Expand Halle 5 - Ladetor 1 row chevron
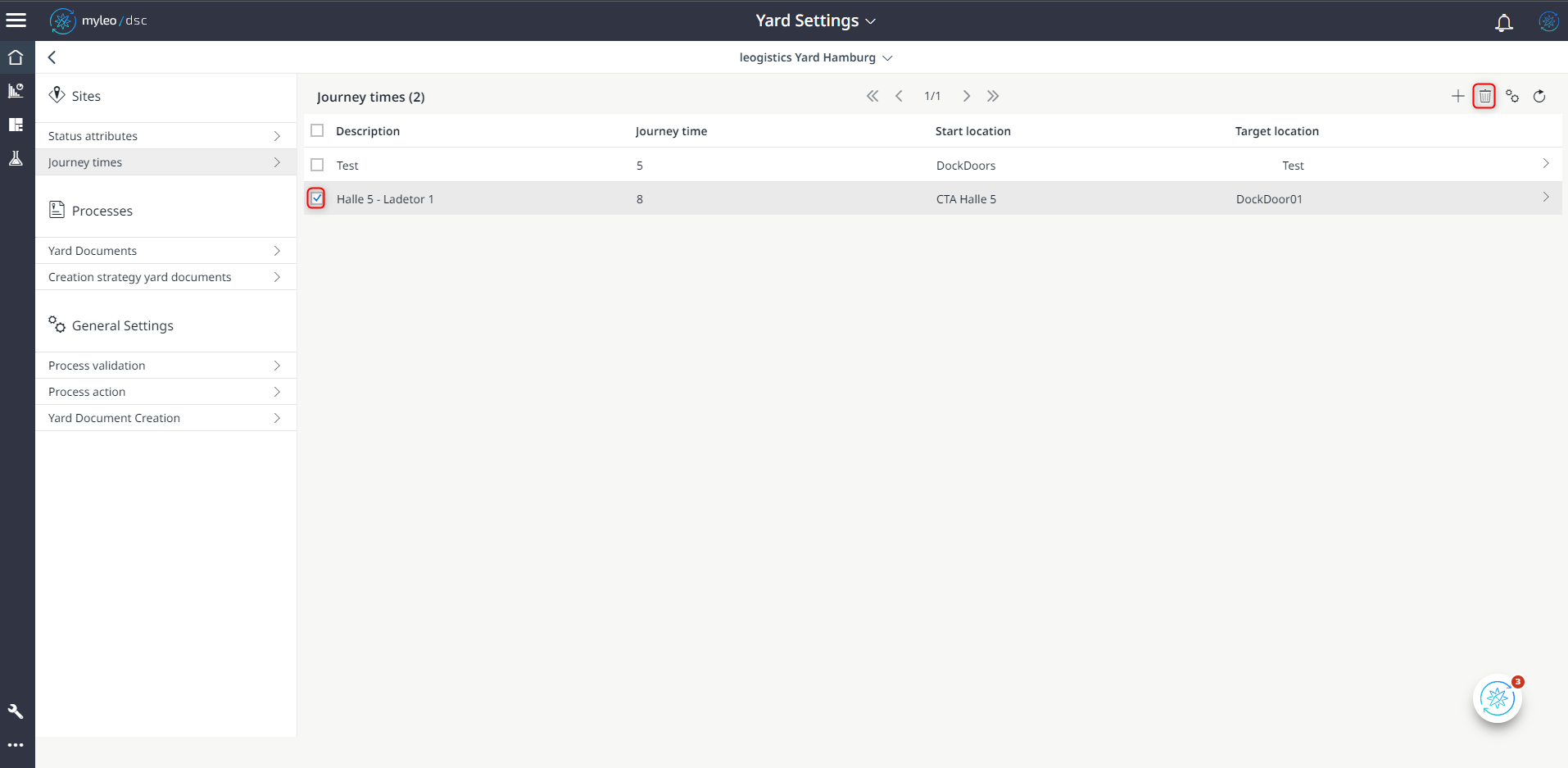The image size is (1568, 768). tap(1545, 197)
